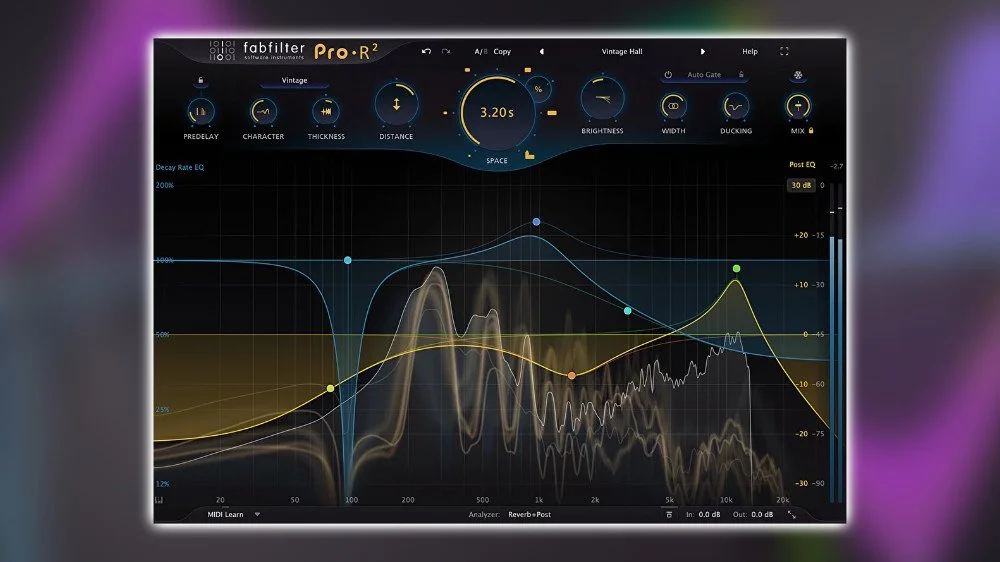Toggle the A/B state switch
1000x562 pixels.
pos(480,51)
